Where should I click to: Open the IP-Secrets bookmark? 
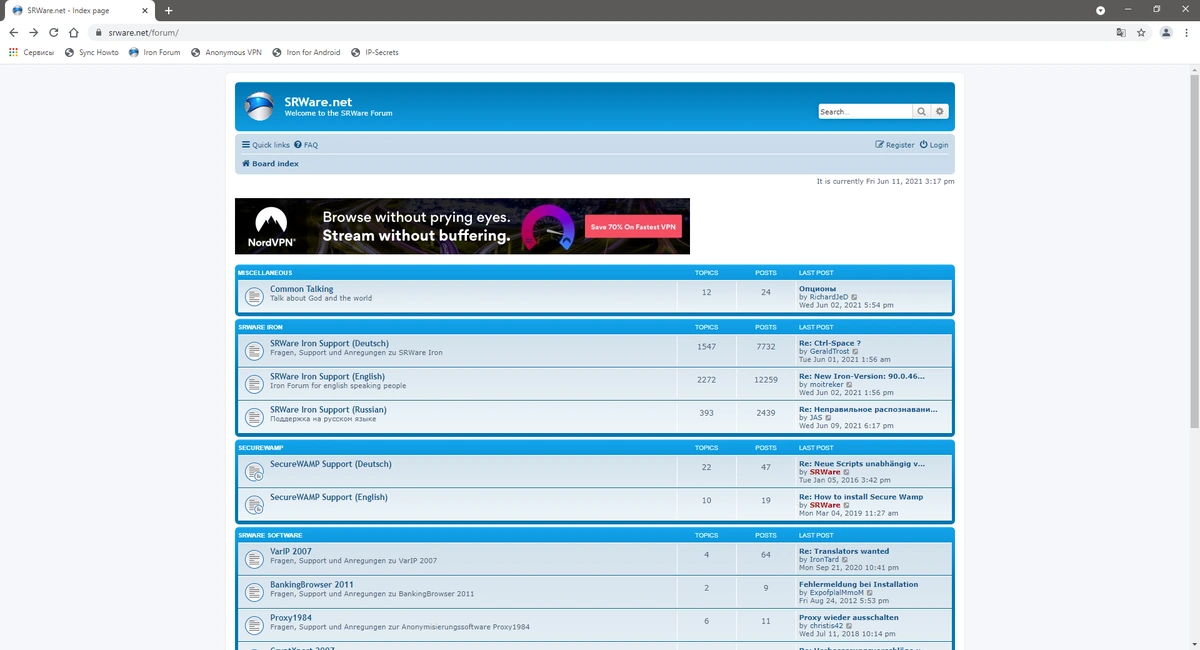coord(375,52)
